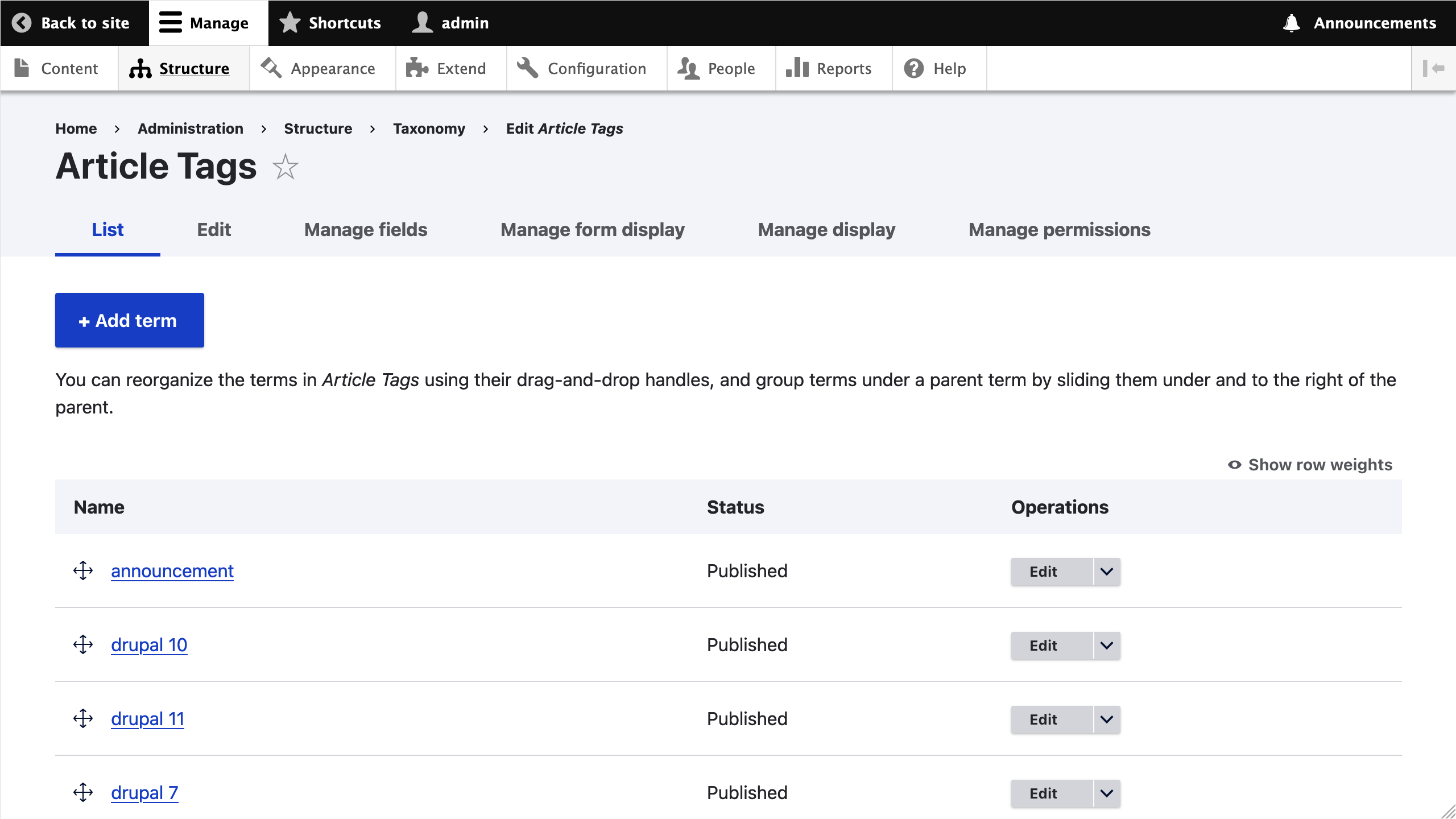This screenshot has height=819, width=1456.
Task: Click the drag handle for drupal 11 term
Action: click(83, 718)
